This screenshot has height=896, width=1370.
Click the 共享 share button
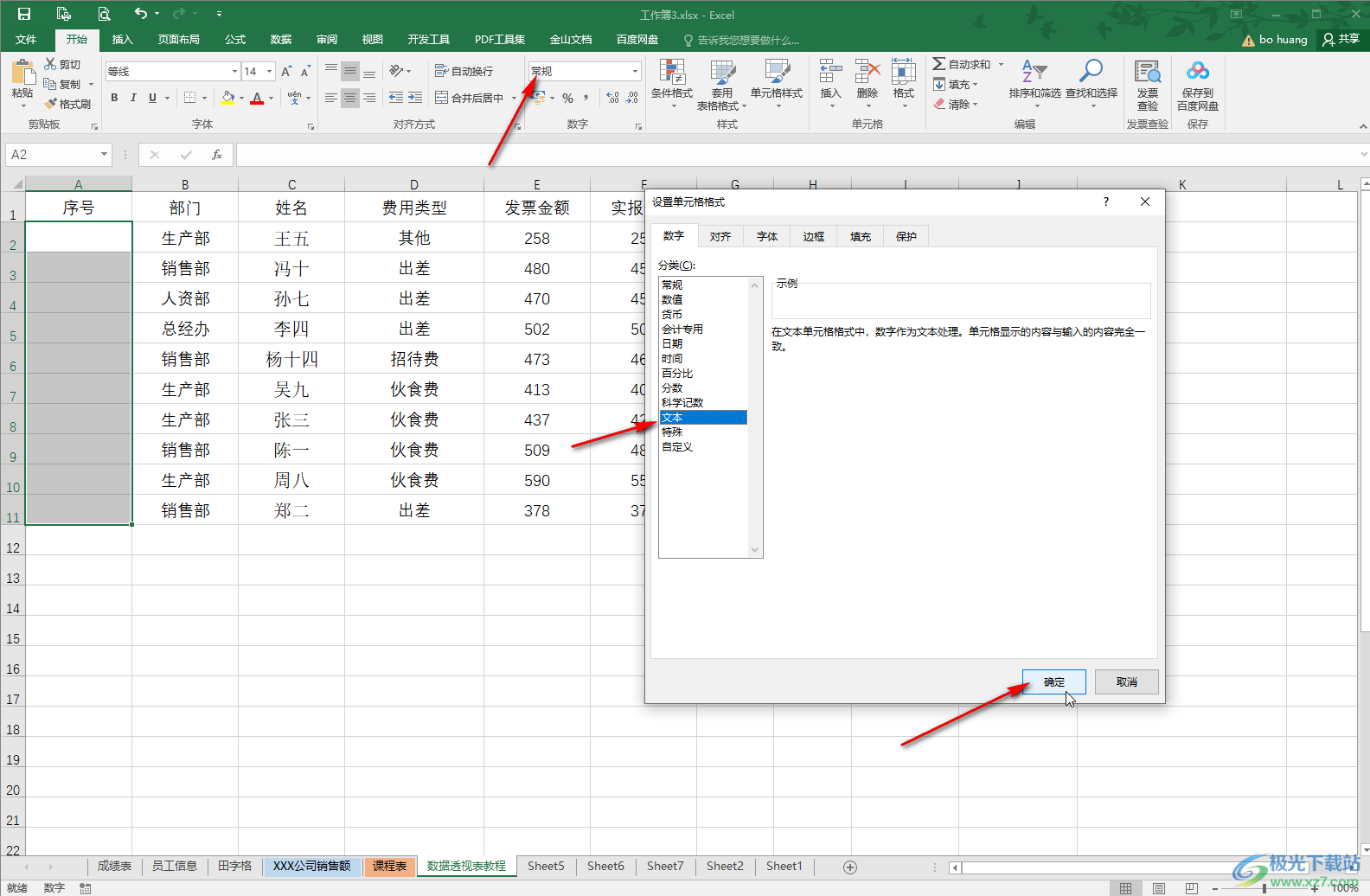click(x=1341, y=40)
